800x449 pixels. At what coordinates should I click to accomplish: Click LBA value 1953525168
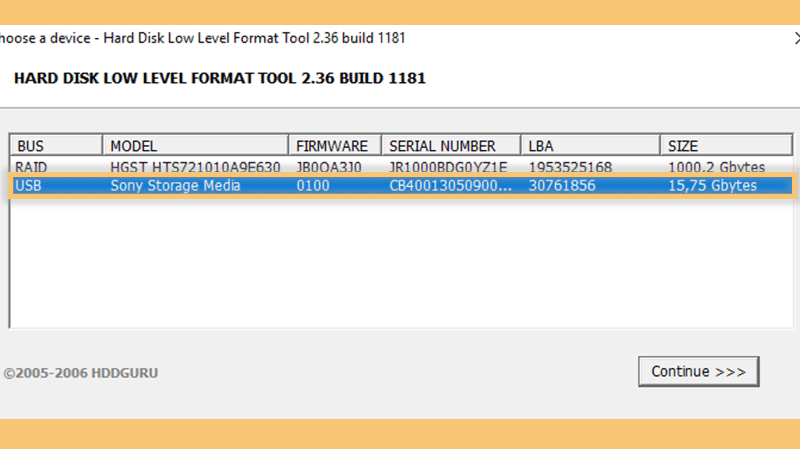570,167
